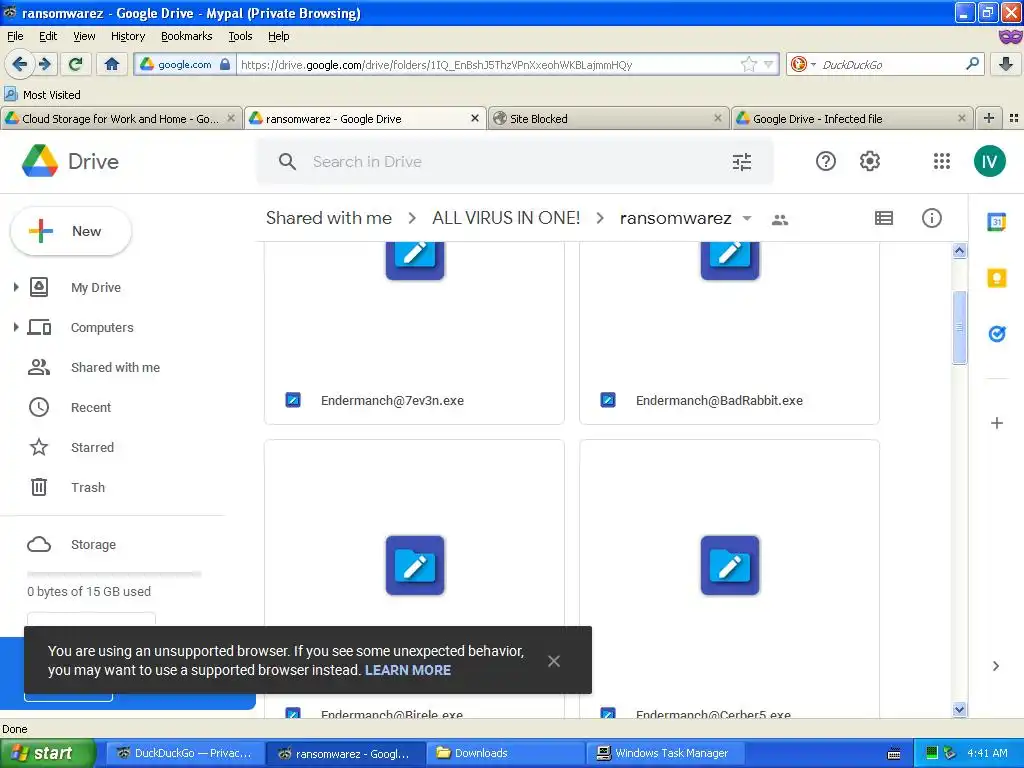Expand the Computers tree arrow
This screenshot has height=768, width=1024.
(x=16, y=327)
